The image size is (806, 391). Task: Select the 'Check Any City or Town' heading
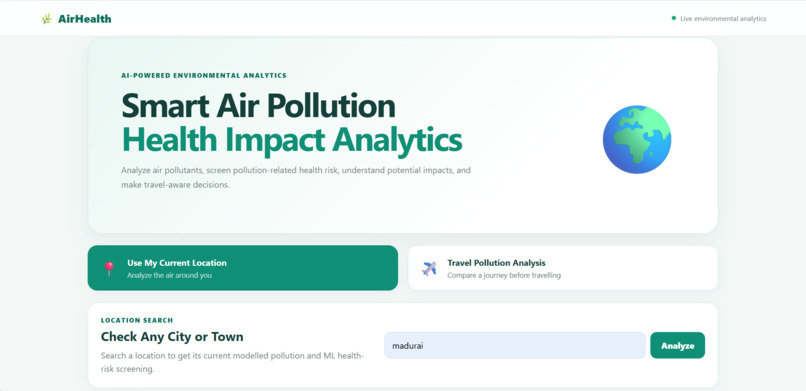[172, 337]
